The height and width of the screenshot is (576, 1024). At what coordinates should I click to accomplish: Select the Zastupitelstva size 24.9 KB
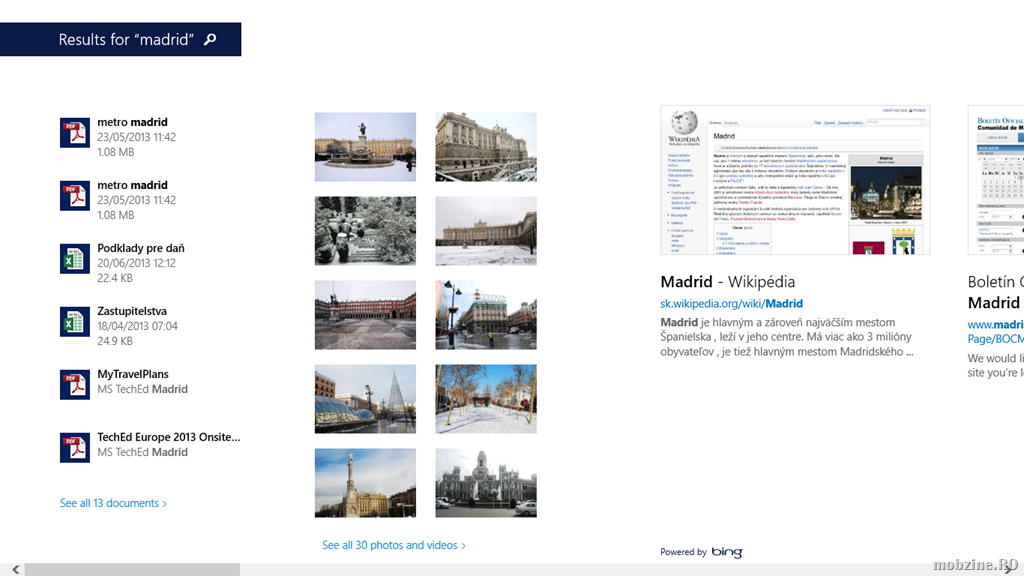(115, 341)
